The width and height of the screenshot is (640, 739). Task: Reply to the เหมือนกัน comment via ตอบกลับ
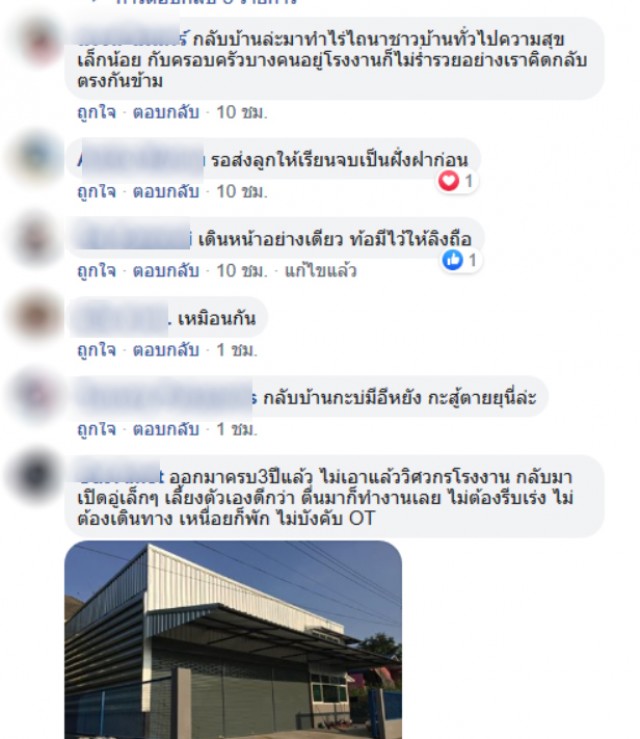(x=166, y=350)
